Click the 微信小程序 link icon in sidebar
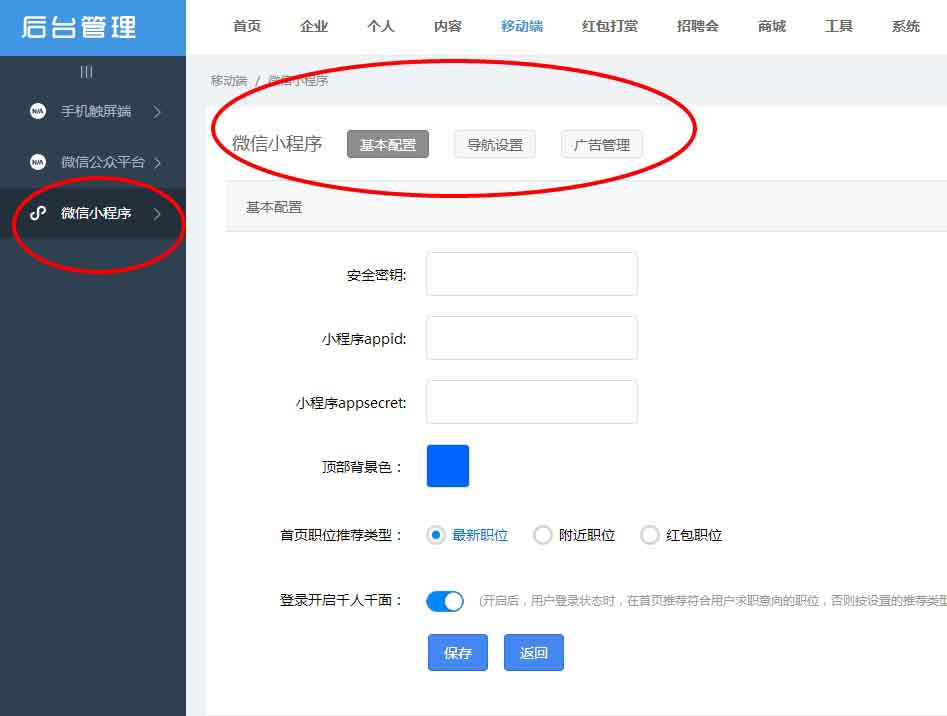The image size is (947, 716). (x=38, y=213)
